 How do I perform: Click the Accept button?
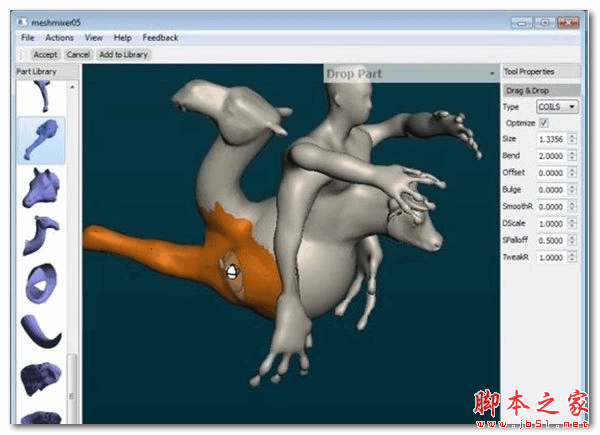[x=45, y=55]
